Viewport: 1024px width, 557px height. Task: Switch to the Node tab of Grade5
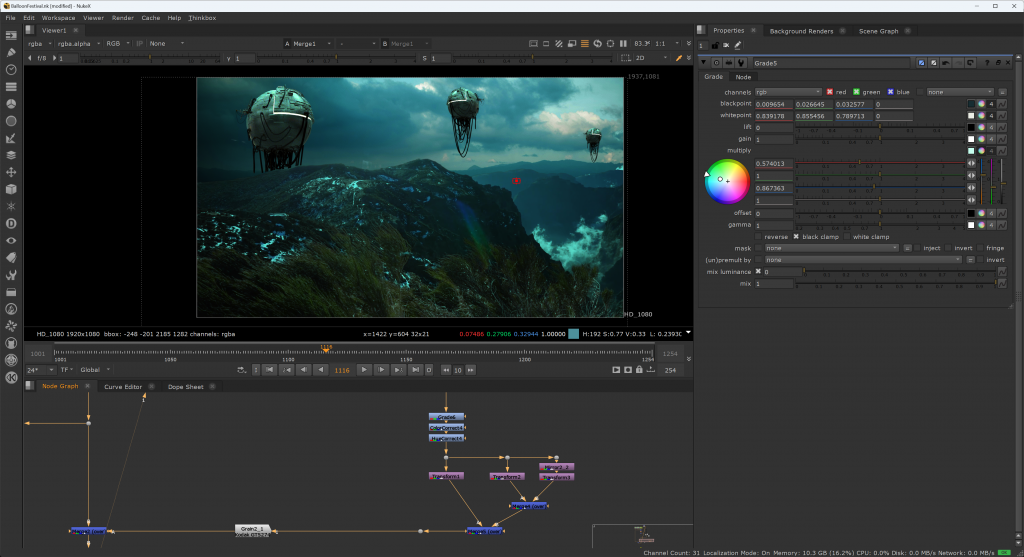tap(743, 77)
